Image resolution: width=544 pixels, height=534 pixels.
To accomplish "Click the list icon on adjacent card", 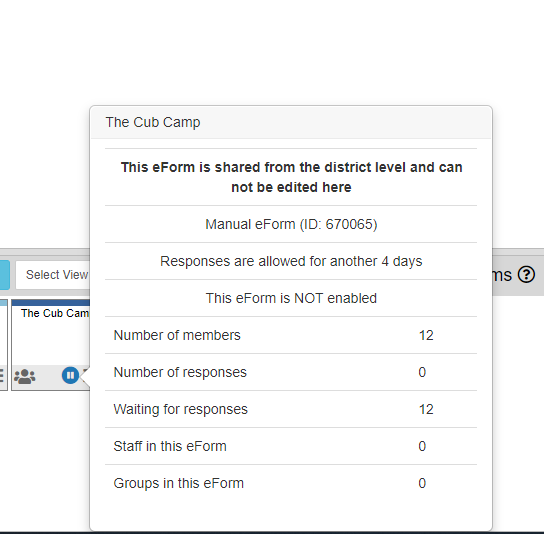I will pyautogui.click(x=2, y=376).
